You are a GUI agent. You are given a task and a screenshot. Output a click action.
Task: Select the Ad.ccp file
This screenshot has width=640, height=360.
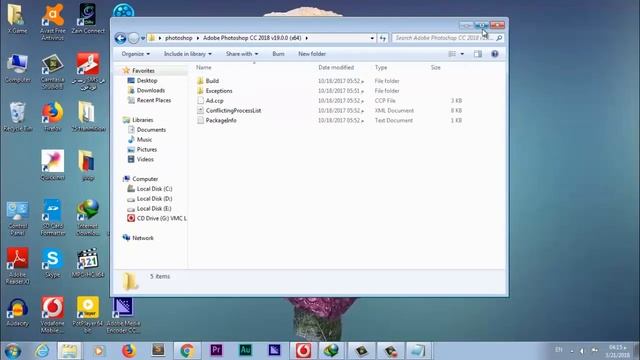coord(215,100)
